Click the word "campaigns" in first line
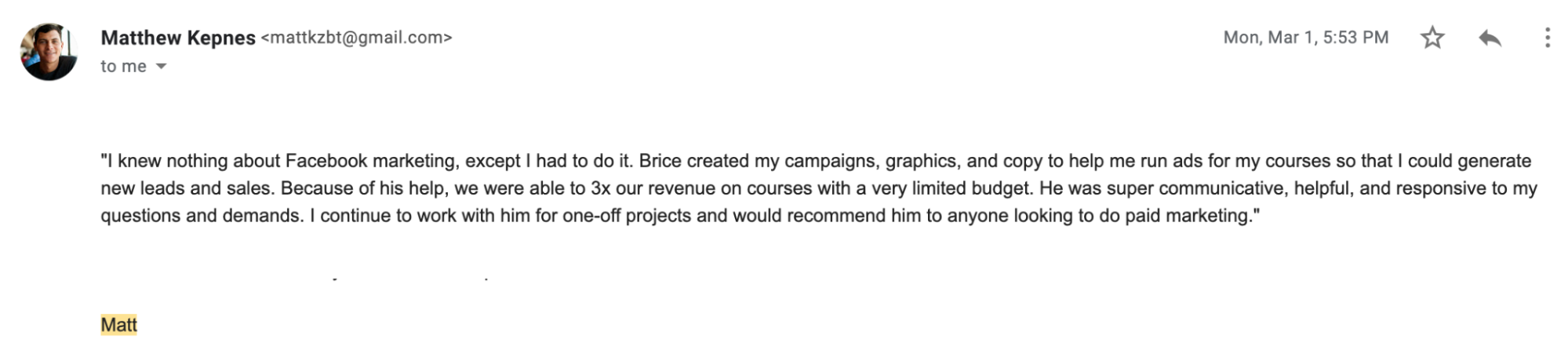Image resolution: width=1568 pixels, height=357 pixels. pyautogui.click(x=830, y=161)
